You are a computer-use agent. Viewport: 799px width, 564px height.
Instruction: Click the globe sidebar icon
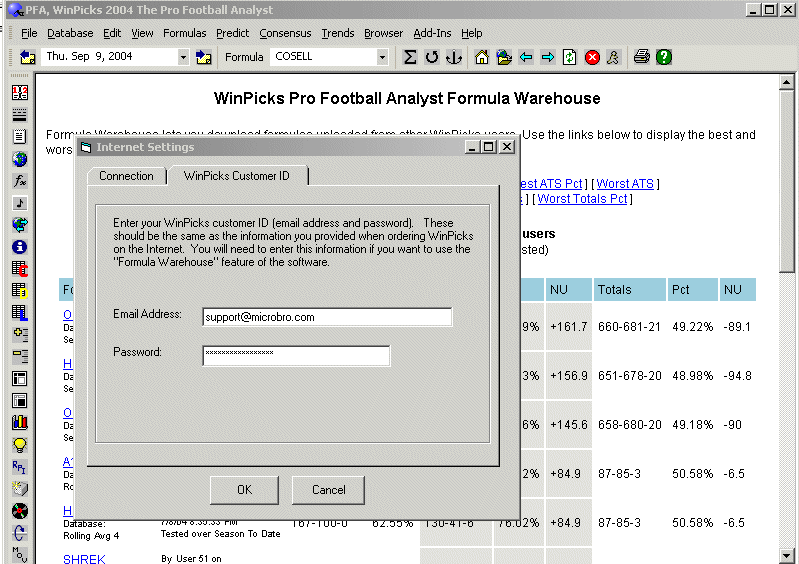click(x=20, y=159)
